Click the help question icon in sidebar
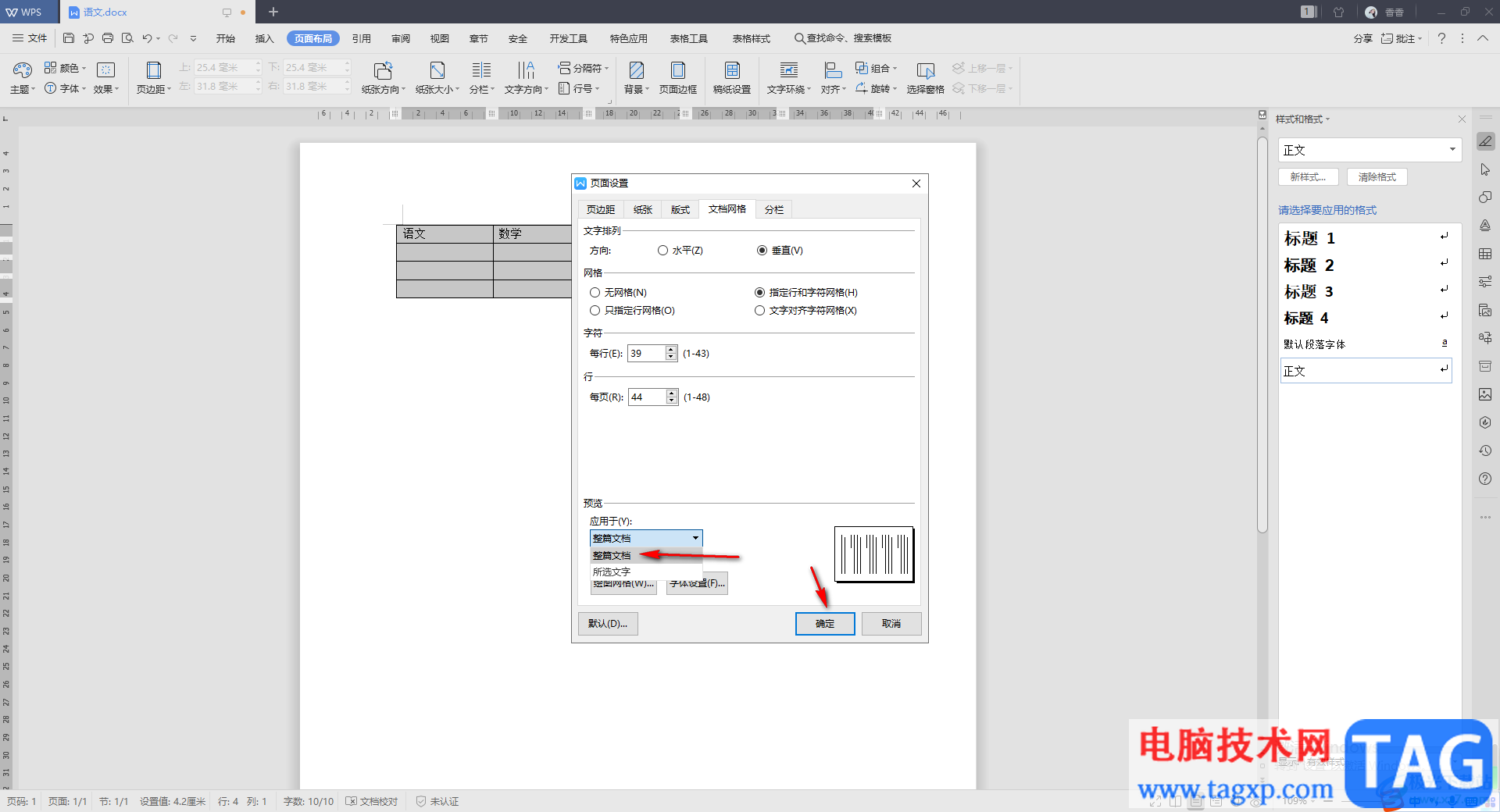1500x812 pixels. click(x=1485, y=479)
